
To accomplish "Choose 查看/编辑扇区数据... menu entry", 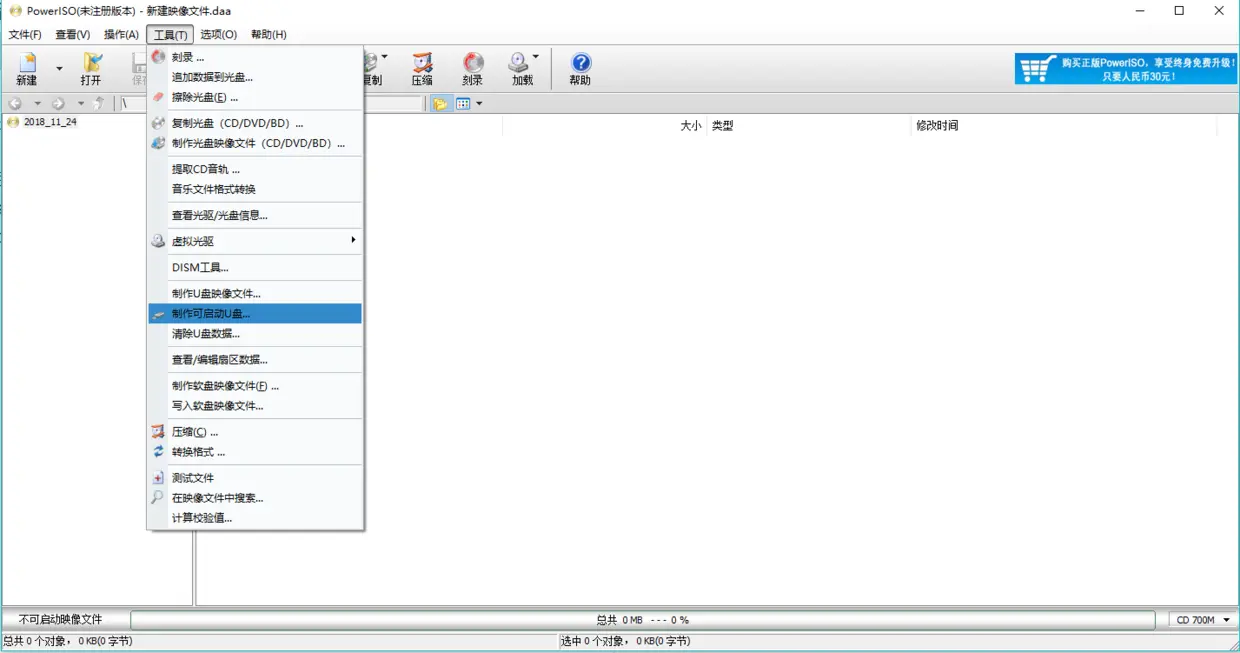I will [x=255, y=359].
